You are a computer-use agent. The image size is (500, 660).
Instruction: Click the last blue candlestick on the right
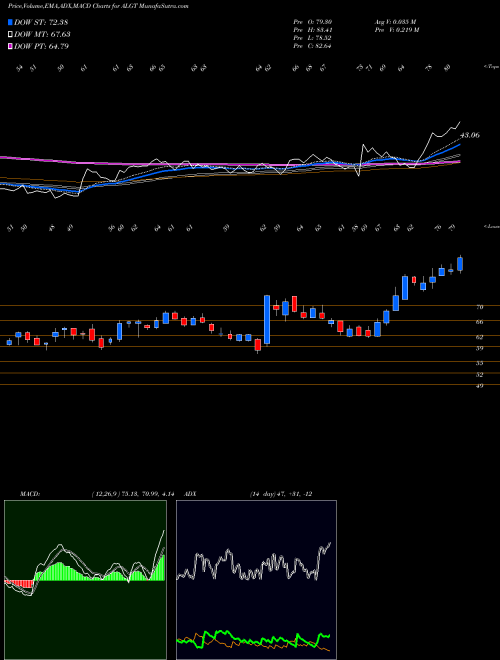pyautogui.click(x=460, y=264)
